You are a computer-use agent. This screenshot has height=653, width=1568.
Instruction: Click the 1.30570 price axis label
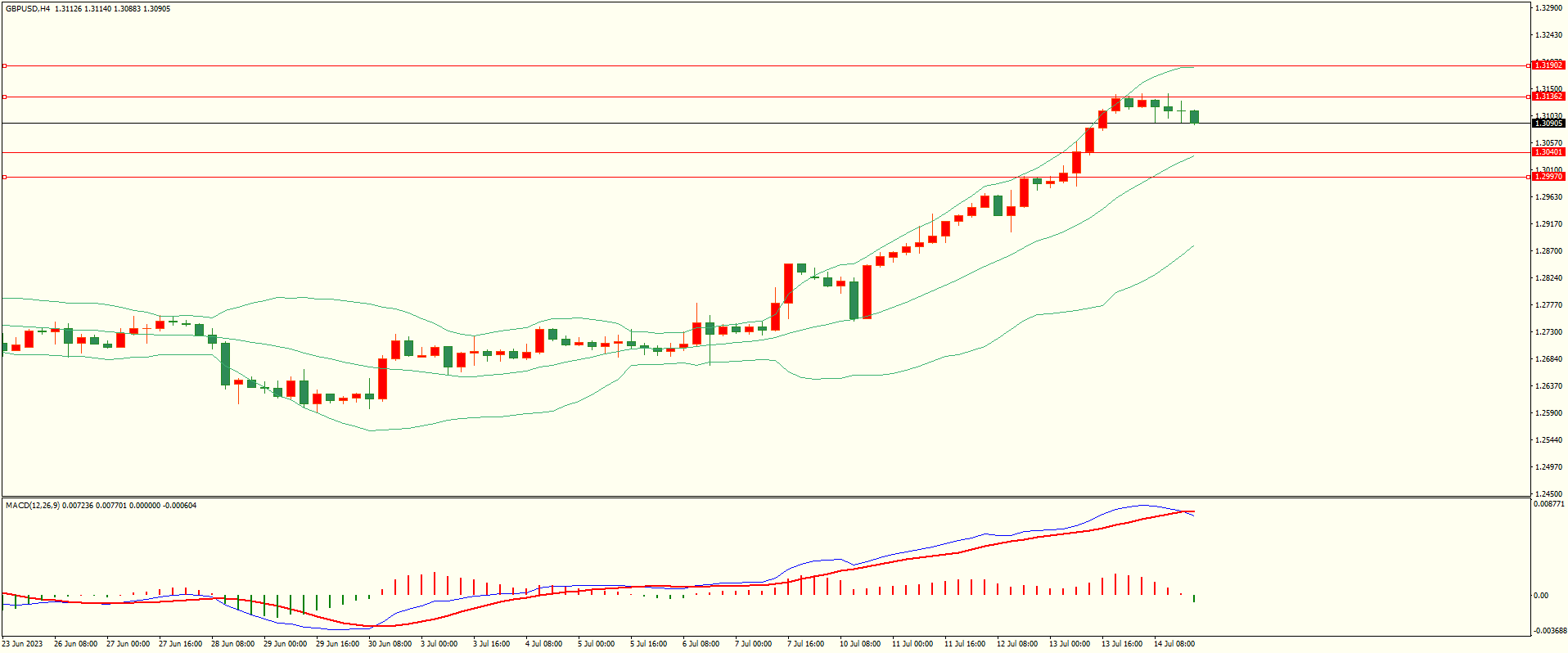1548,143
